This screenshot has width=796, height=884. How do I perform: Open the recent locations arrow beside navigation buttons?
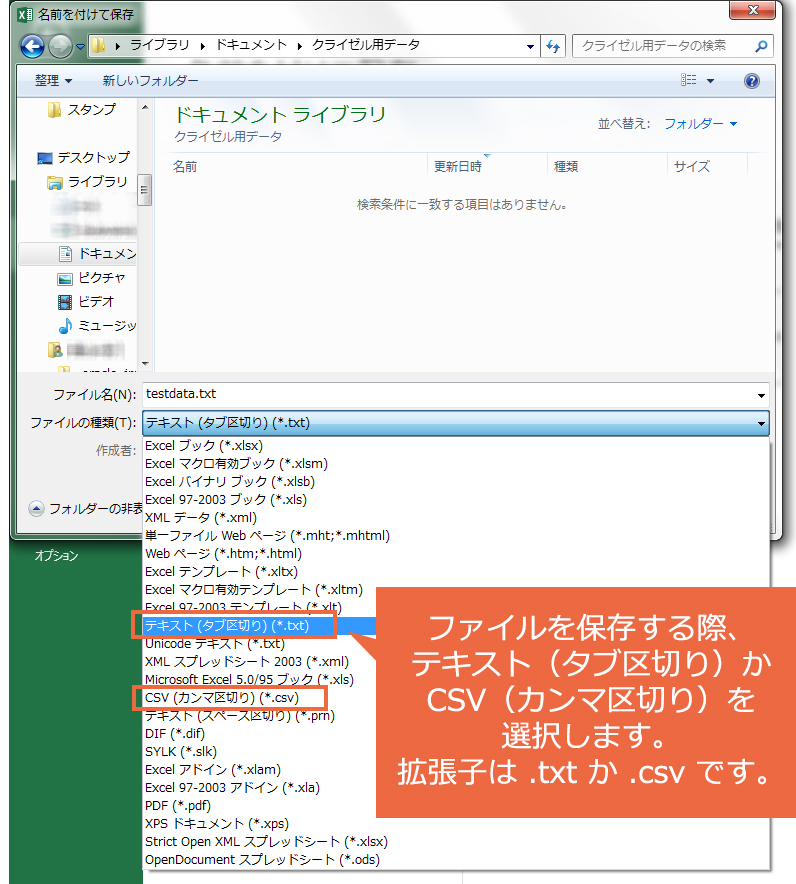coord(80,47)
